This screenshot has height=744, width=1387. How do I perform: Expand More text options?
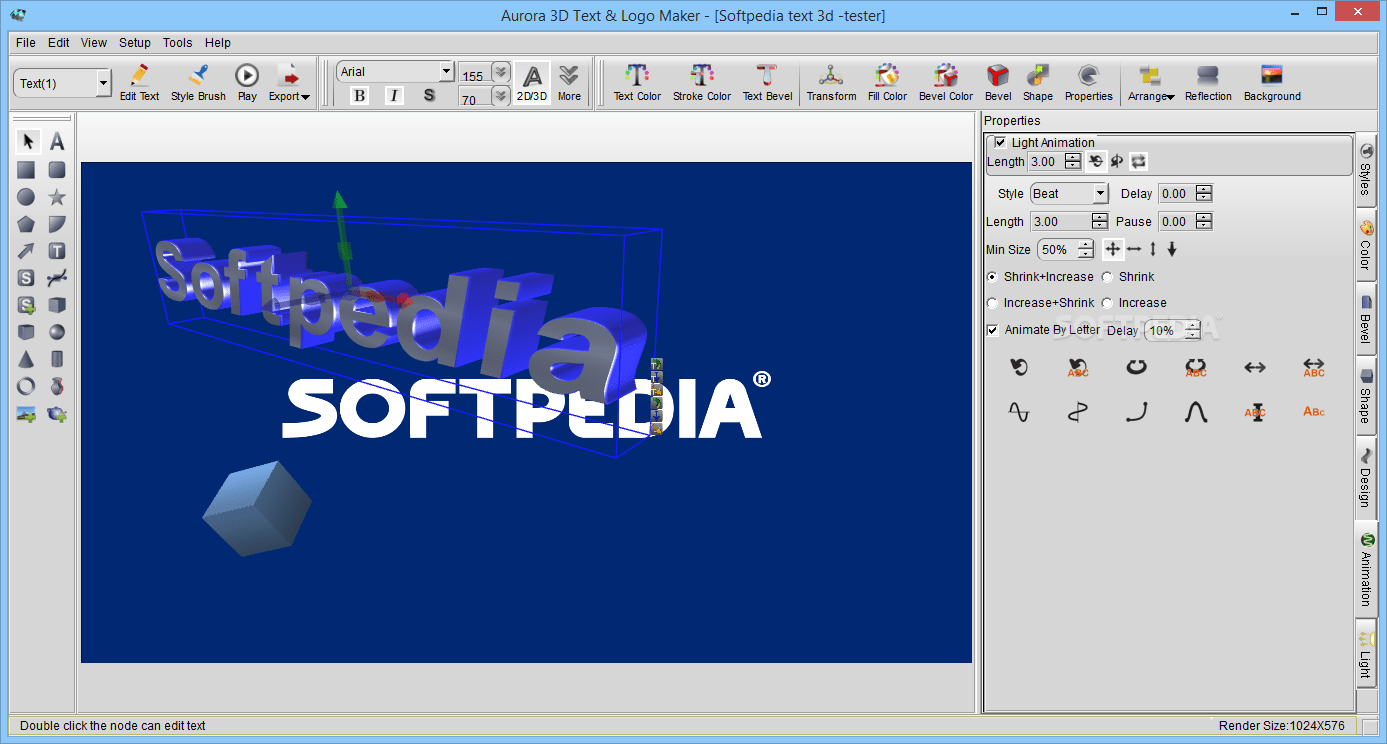(x=569, y=82)
